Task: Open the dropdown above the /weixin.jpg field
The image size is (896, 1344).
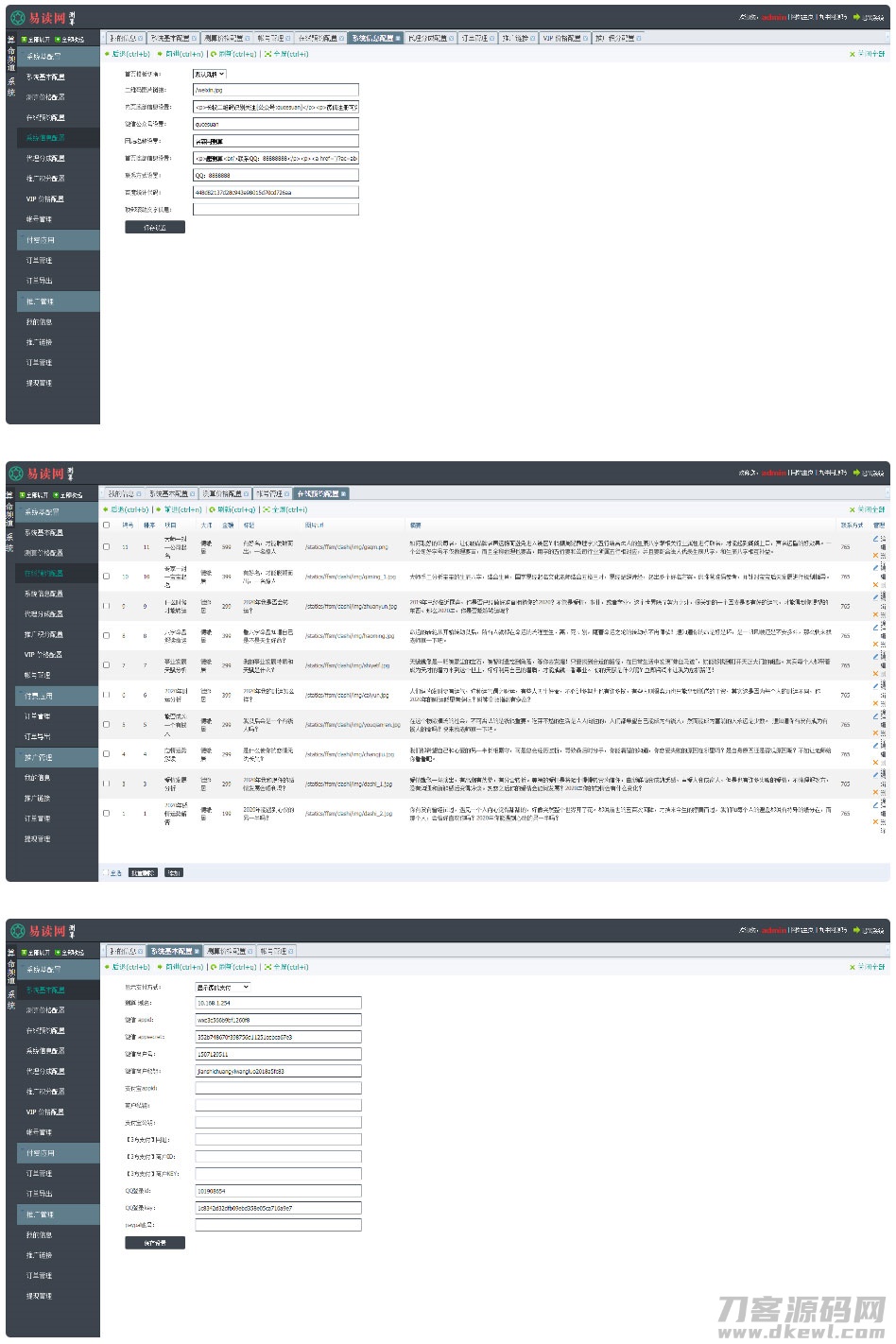Action: pos(210,74)
